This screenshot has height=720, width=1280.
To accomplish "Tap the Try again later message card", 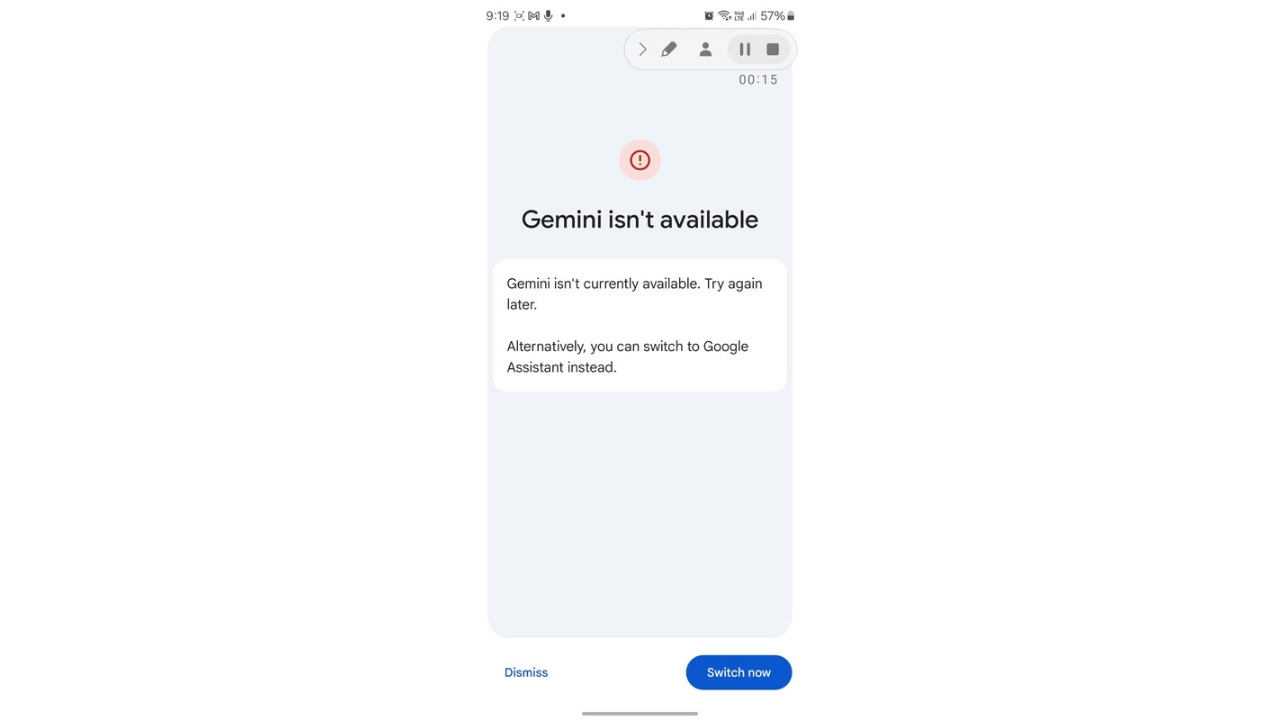I will pos(640,325).
